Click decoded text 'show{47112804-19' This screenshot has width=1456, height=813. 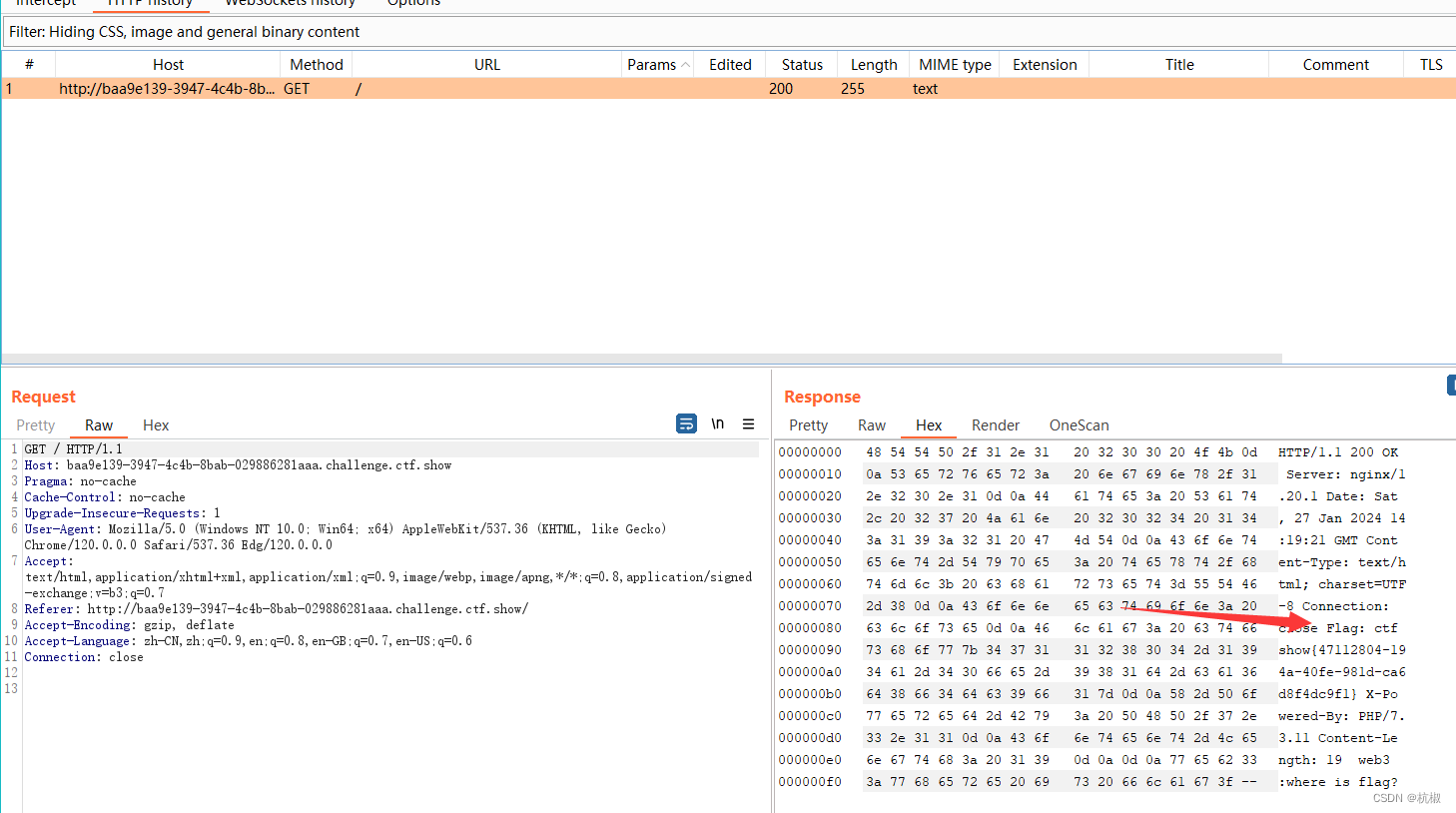tap(1342, 650)
